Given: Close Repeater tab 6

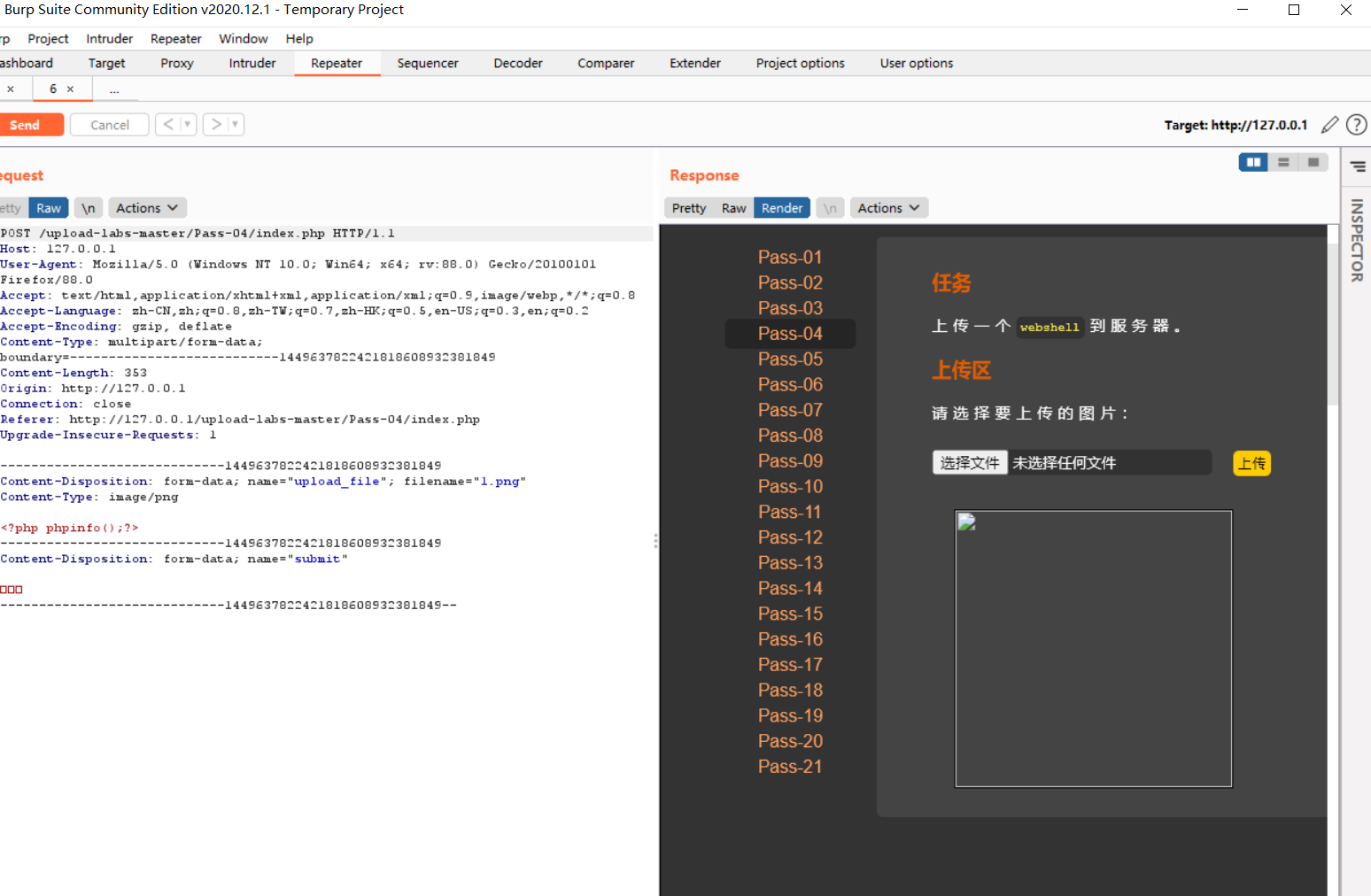Looking at the screenshot, I should (70, 89).
